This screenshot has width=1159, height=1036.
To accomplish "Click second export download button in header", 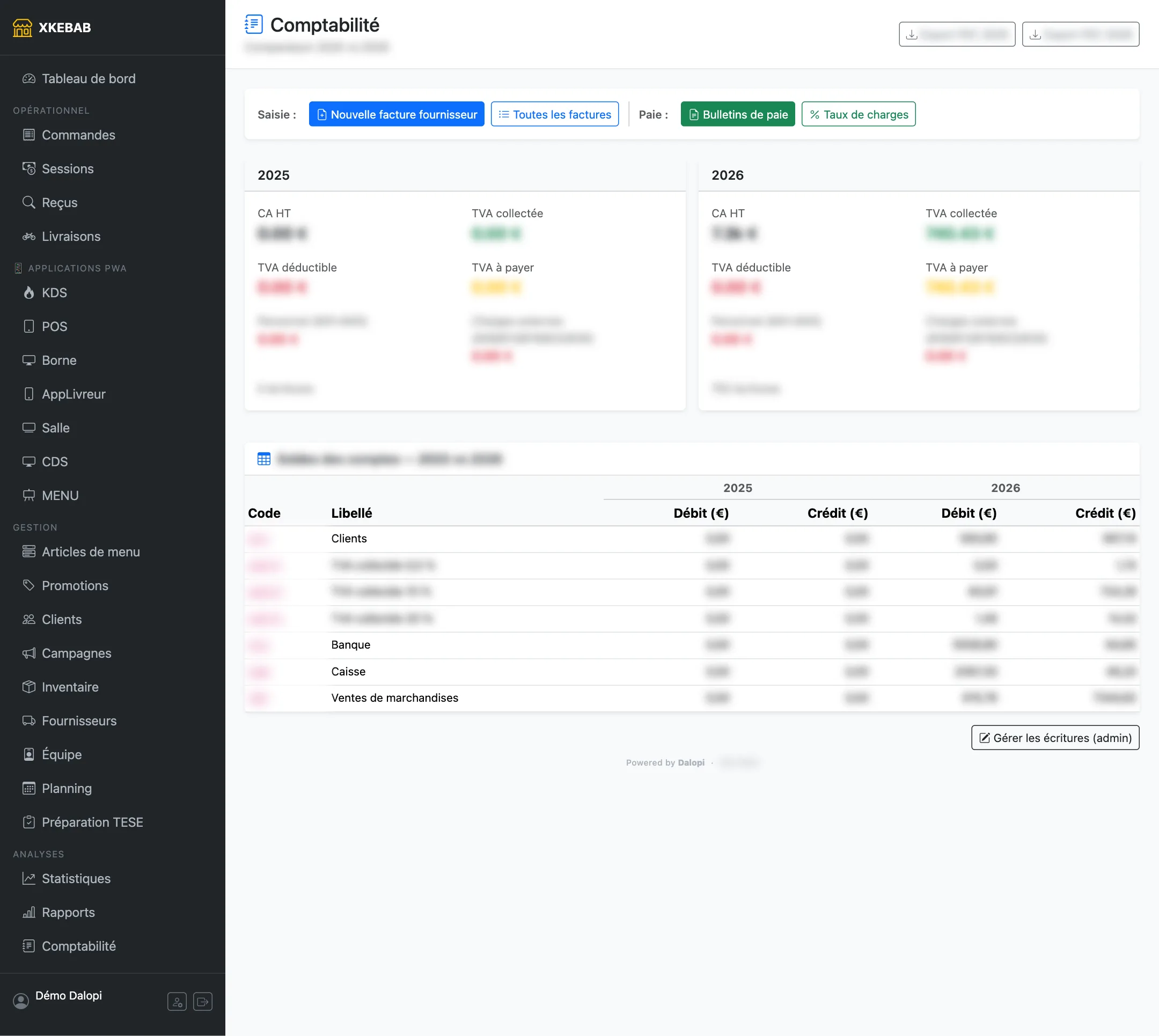I will [x=1081, y=35].
